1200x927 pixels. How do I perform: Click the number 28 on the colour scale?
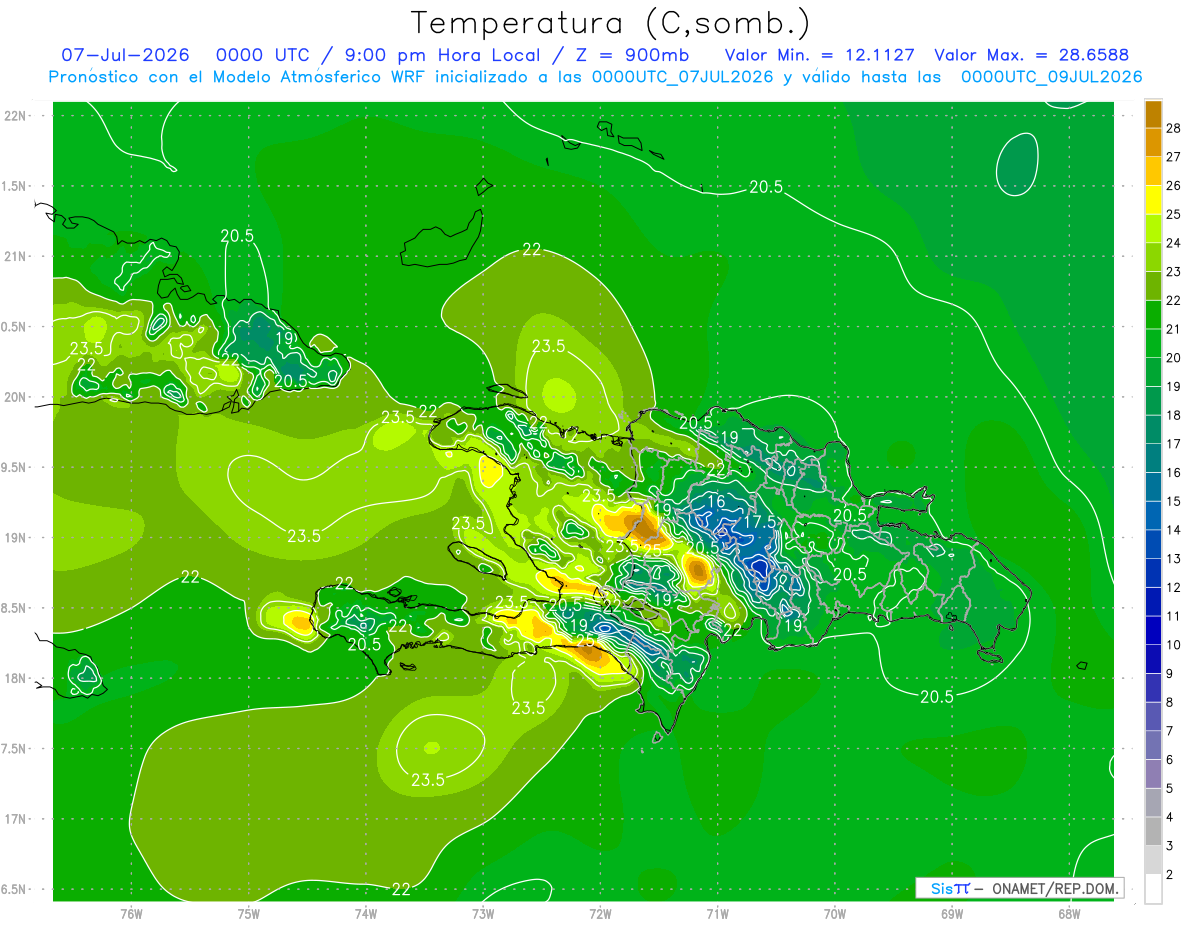click(x=1174, y=128)
